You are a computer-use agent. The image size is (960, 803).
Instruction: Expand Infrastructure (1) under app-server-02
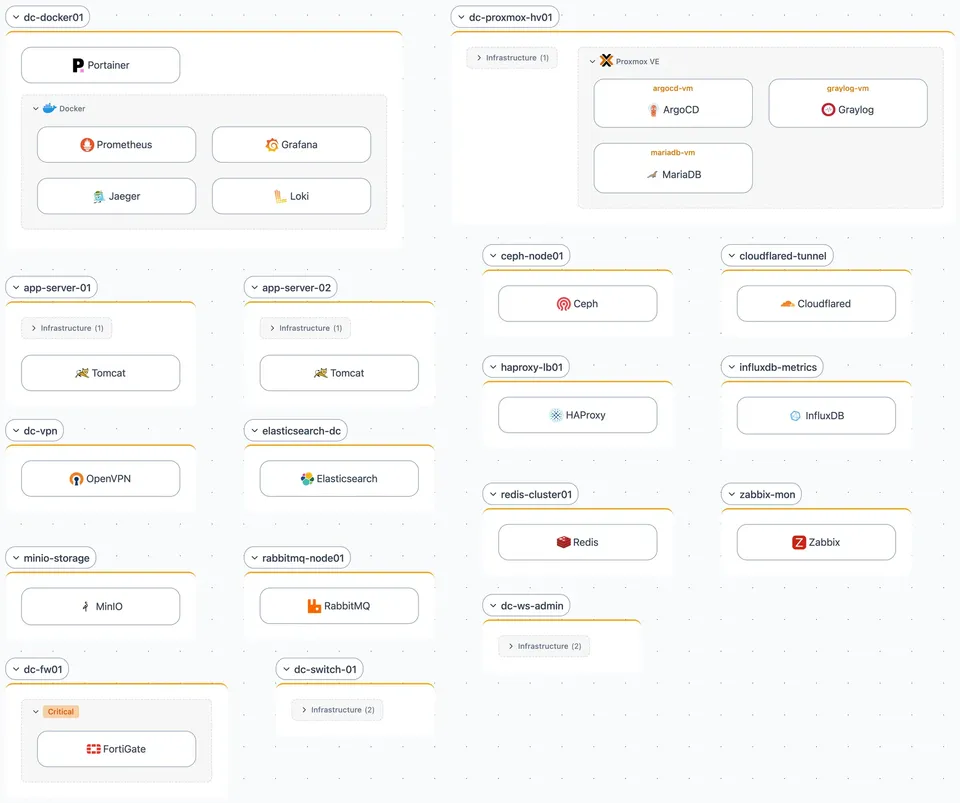tap(306, 328)
